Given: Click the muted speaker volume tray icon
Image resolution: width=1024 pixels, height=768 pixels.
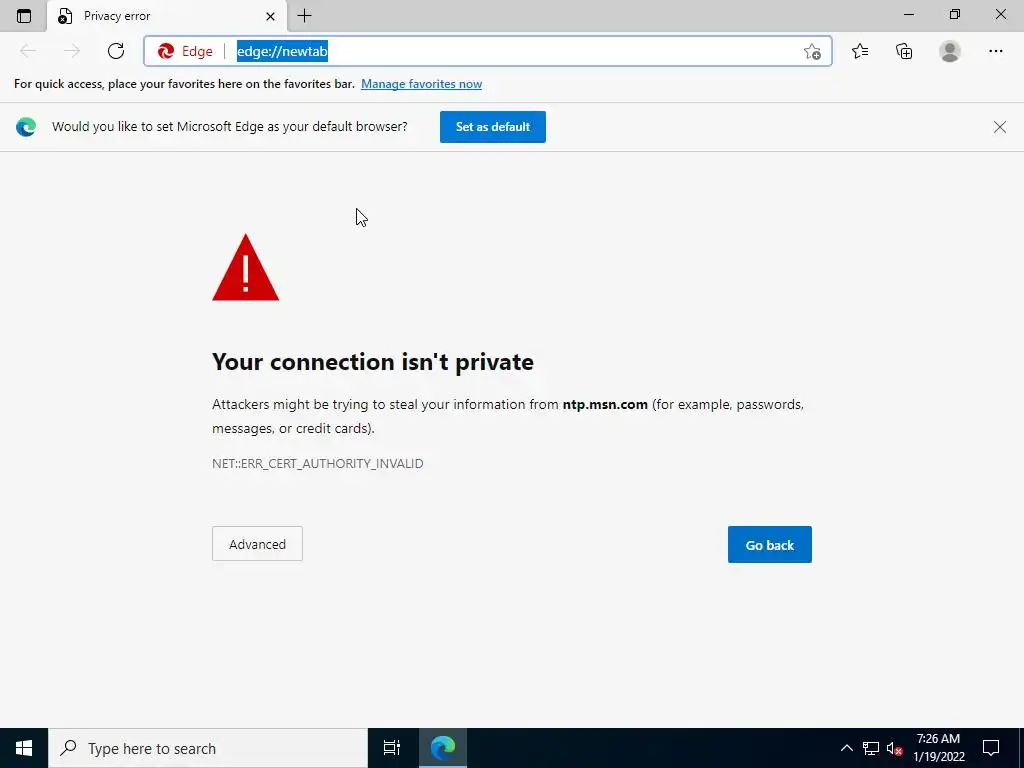Looking at the screenshot, I should (x=894, y=748).
